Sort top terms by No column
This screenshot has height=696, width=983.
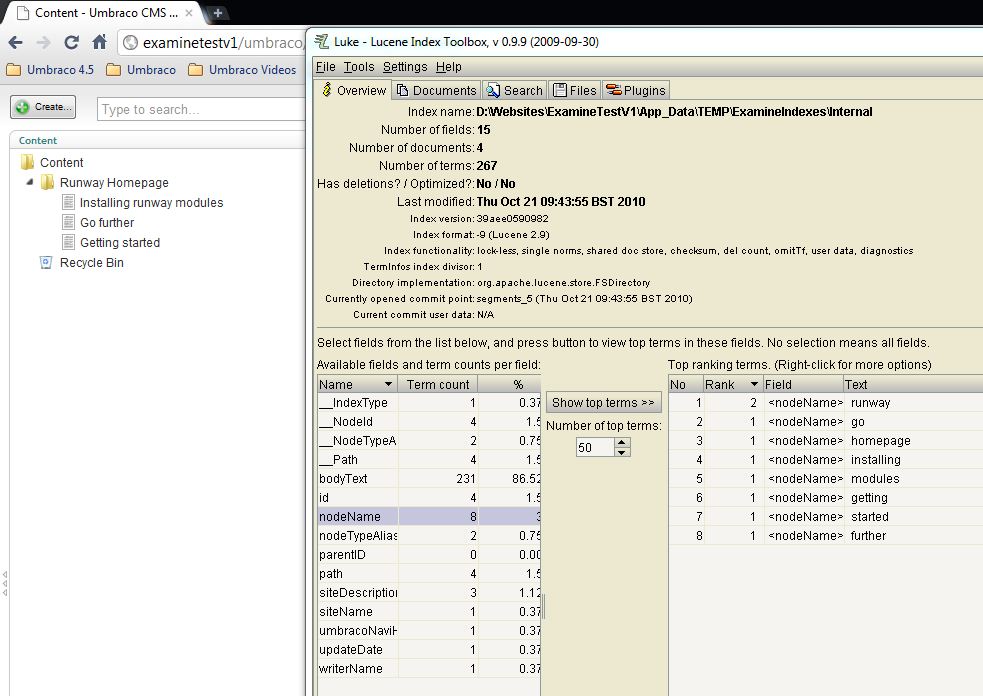coord(685,384)
